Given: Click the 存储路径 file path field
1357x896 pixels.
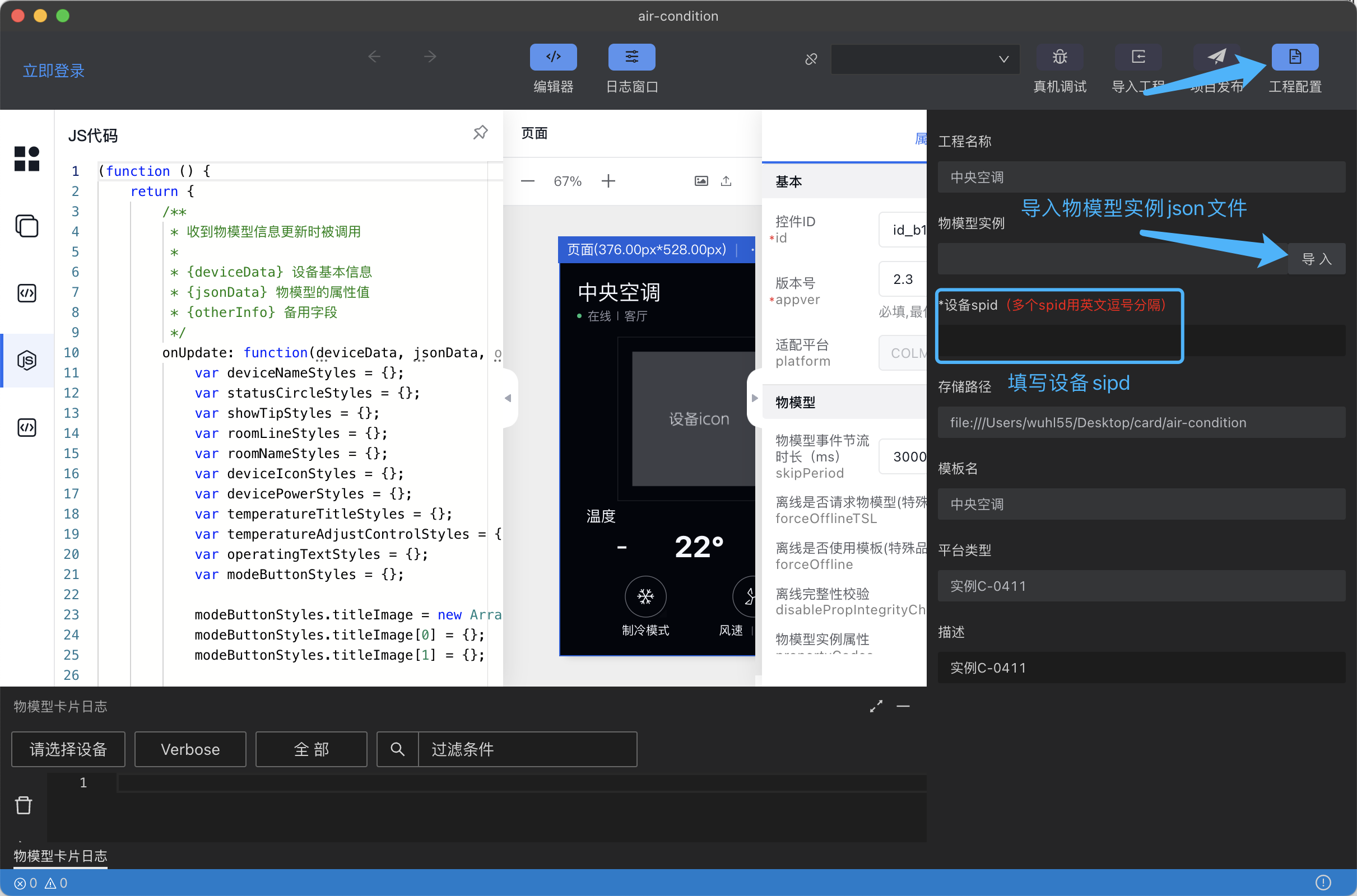Looking at the screenshot, I should (1141, 423).
